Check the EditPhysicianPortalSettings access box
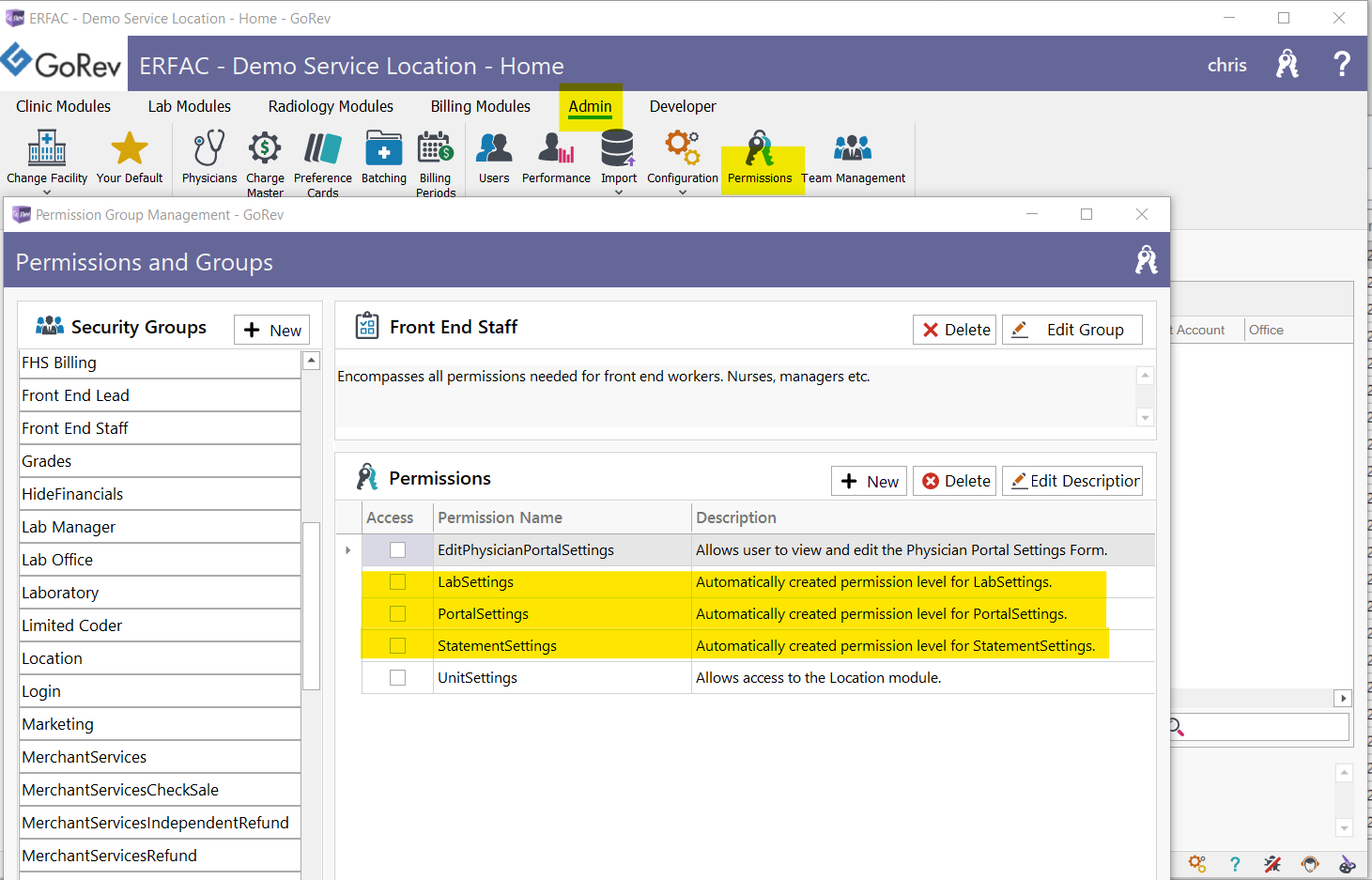The width and height of the screenshot is (1372, 880). 397,549
